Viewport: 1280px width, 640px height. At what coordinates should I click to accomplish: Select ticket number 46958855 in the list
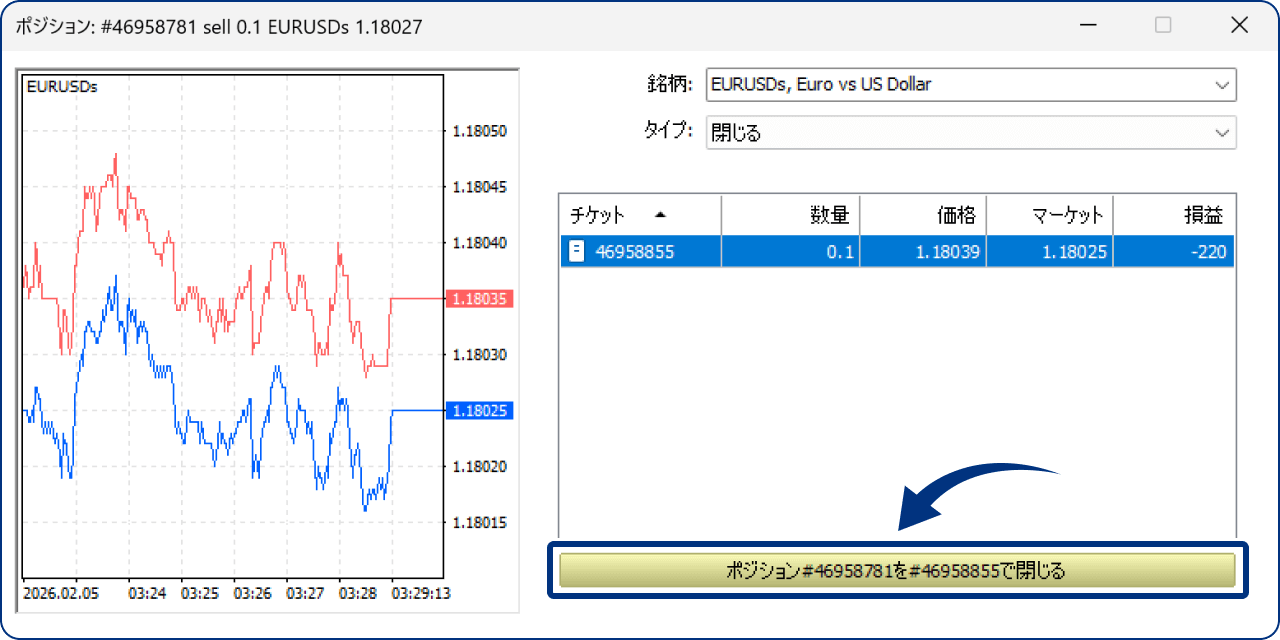point(634,252)
